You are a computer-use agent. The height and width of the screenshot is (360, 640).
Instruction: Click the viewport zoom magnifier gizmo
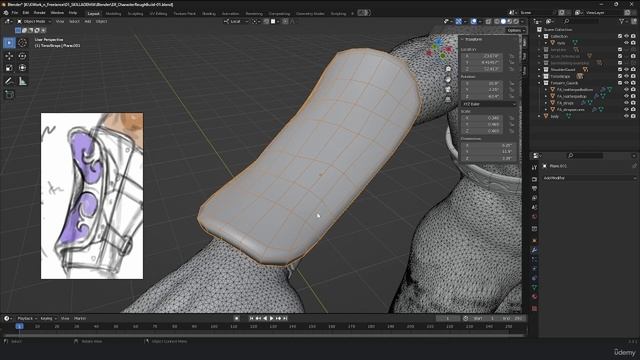[x=448, y=69]
